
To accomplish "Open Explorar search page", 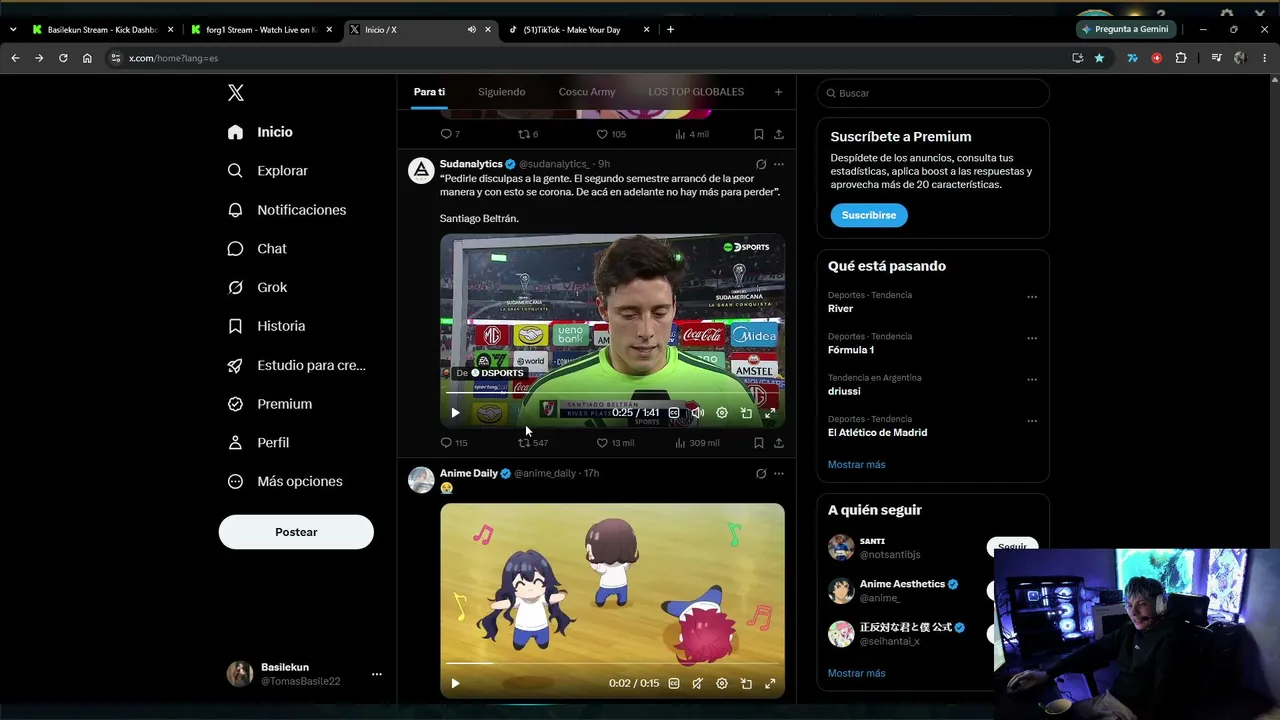I will 267,171.
